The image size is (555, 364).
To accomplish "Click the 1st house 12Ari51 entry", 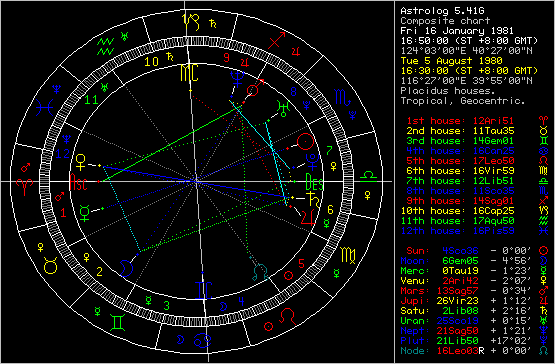I will (460, 121).
